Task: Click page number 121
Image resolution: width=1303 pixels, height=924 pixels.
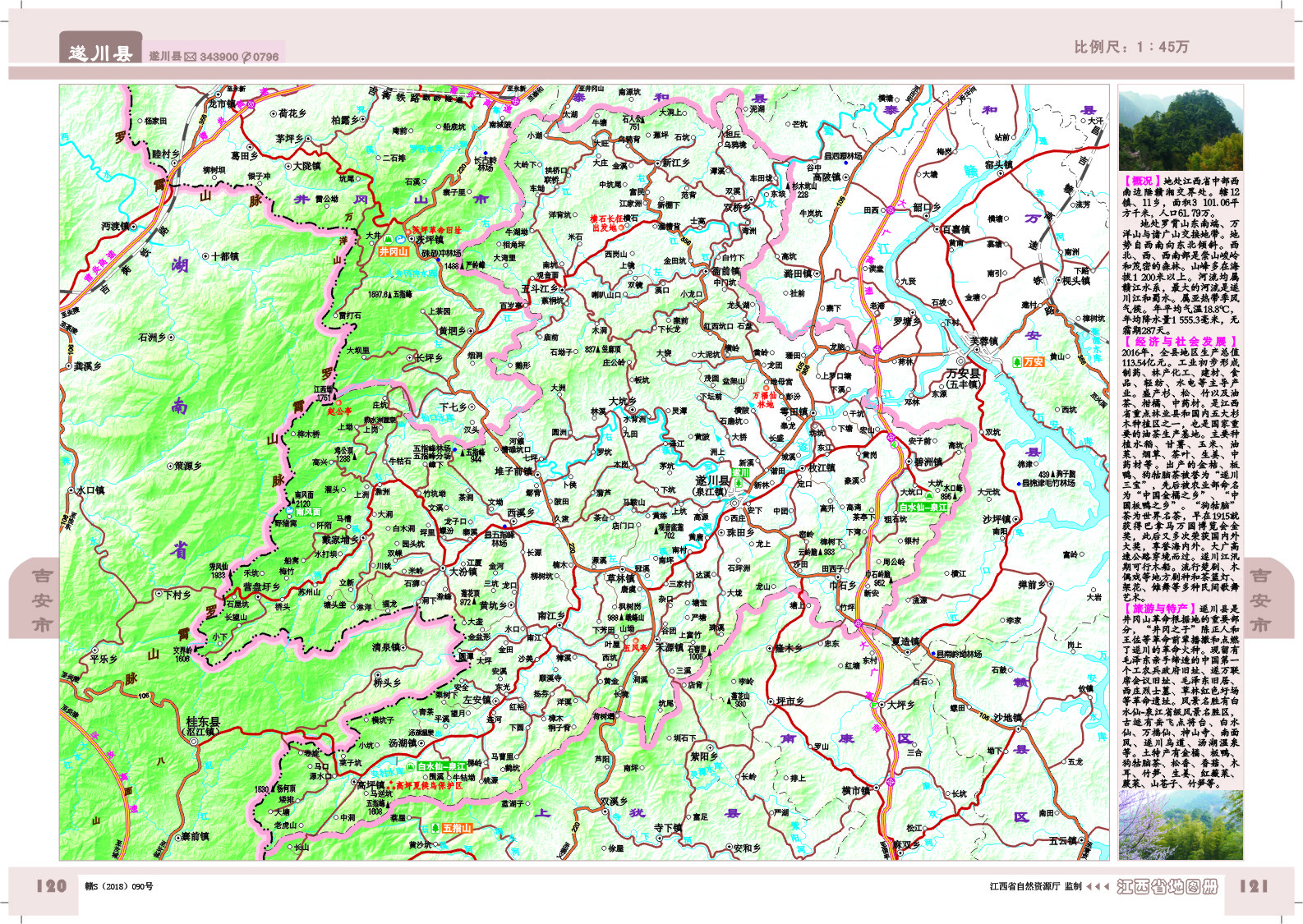Action: click(x=1253, y=886)
